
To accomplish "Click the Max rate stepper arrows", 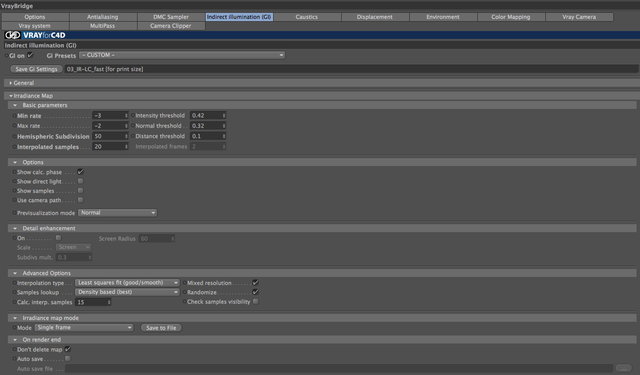I will coord(126,126).
